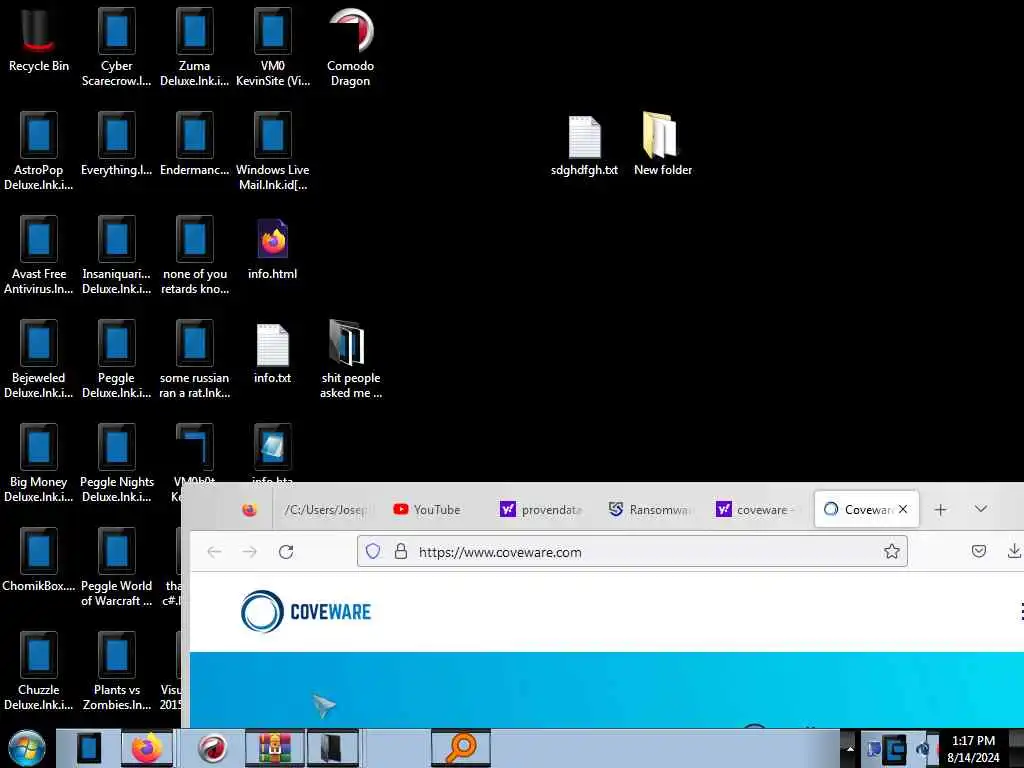
Task: Select Peggle Nights Deluxe desktop icon
Action: pyautogui.click(x=116, y=462)
